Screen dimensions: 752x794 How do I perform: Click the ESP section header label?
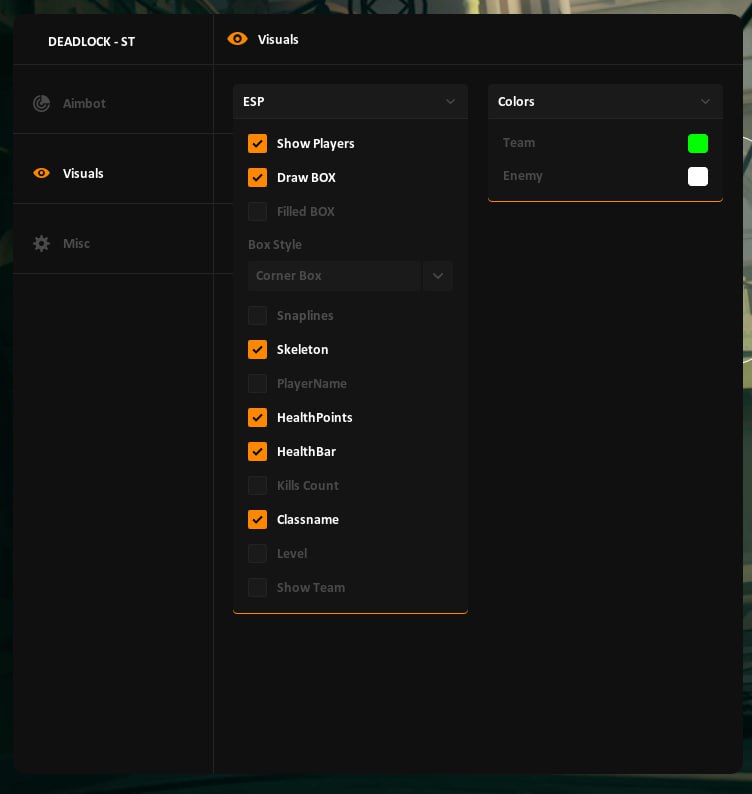coord(254,101)
